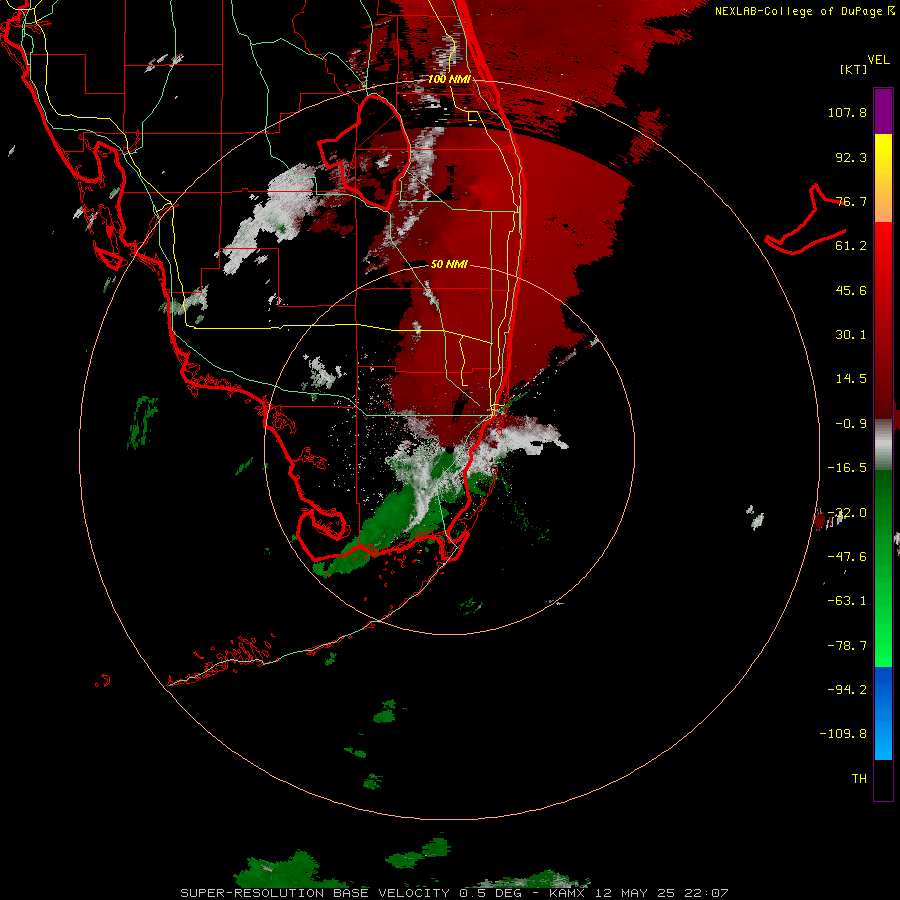Click the -94.2 velocity scale label

pos(847,690)
